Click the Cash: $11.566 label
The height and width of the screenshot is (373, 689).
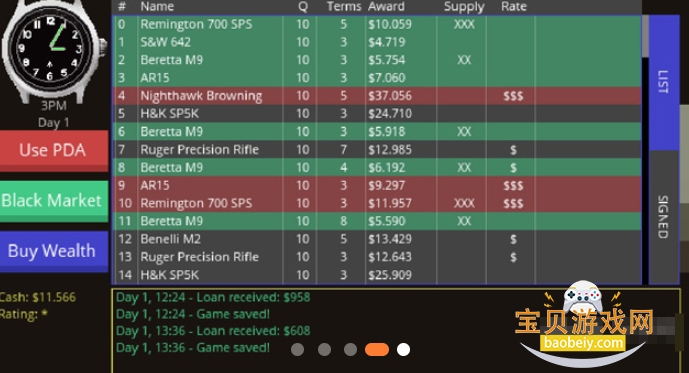click(x=38, y=297)
